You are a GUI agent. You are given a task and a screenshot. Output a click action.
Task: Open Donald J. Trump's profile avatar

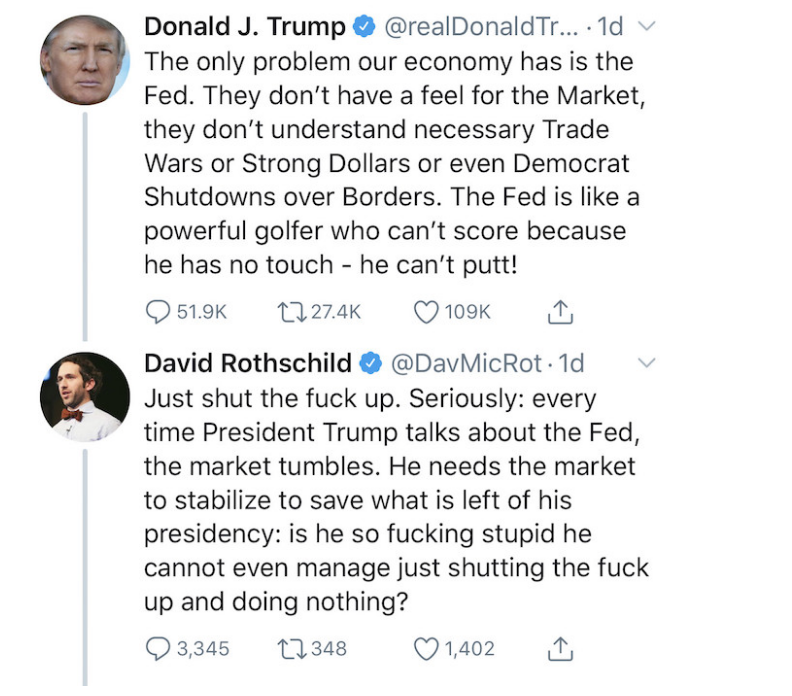point(85,60)
